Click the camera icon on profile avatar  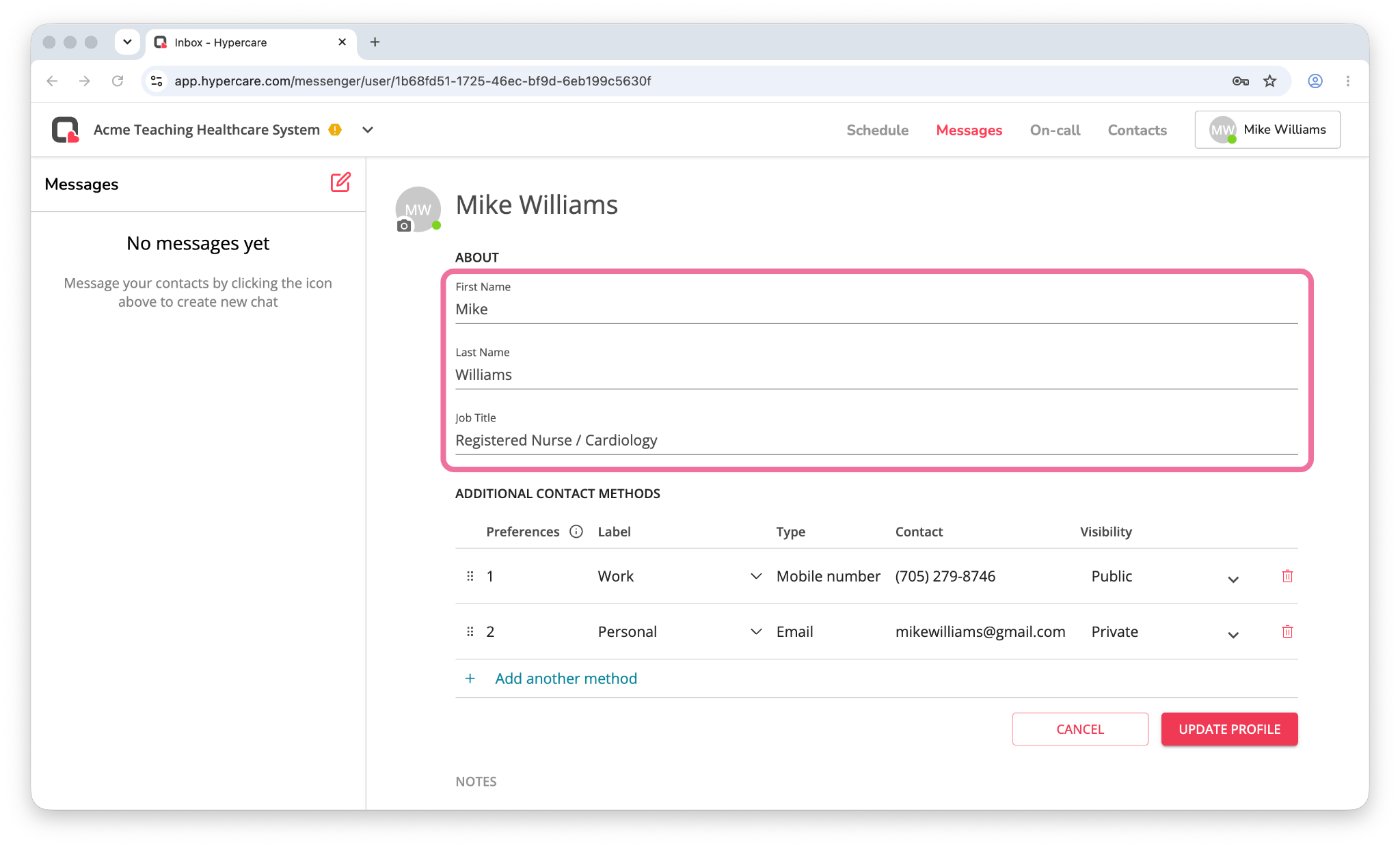(x=404, y=226)
